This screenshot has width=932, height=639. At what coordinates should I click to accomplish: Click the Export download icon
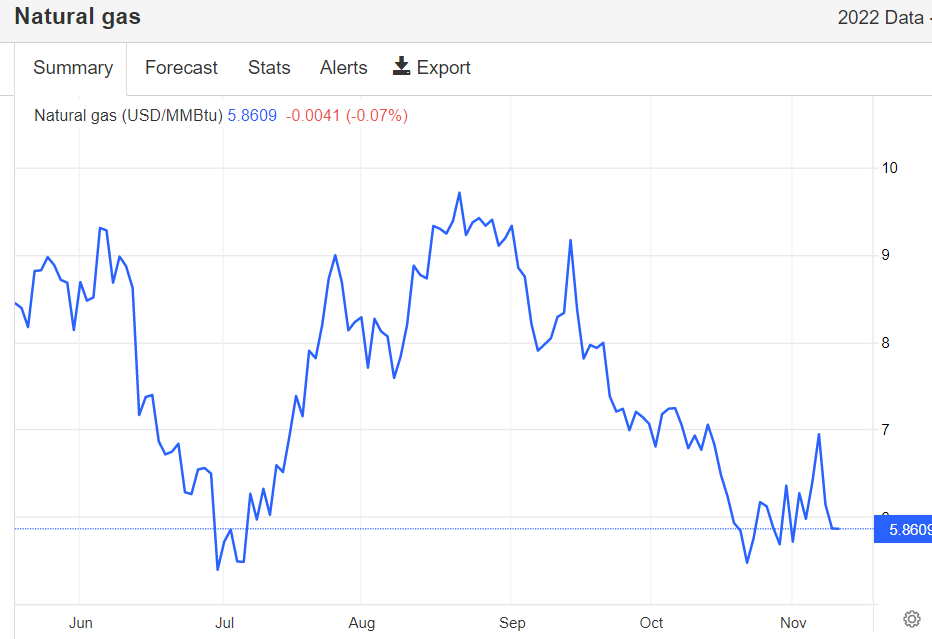point(402,67)
